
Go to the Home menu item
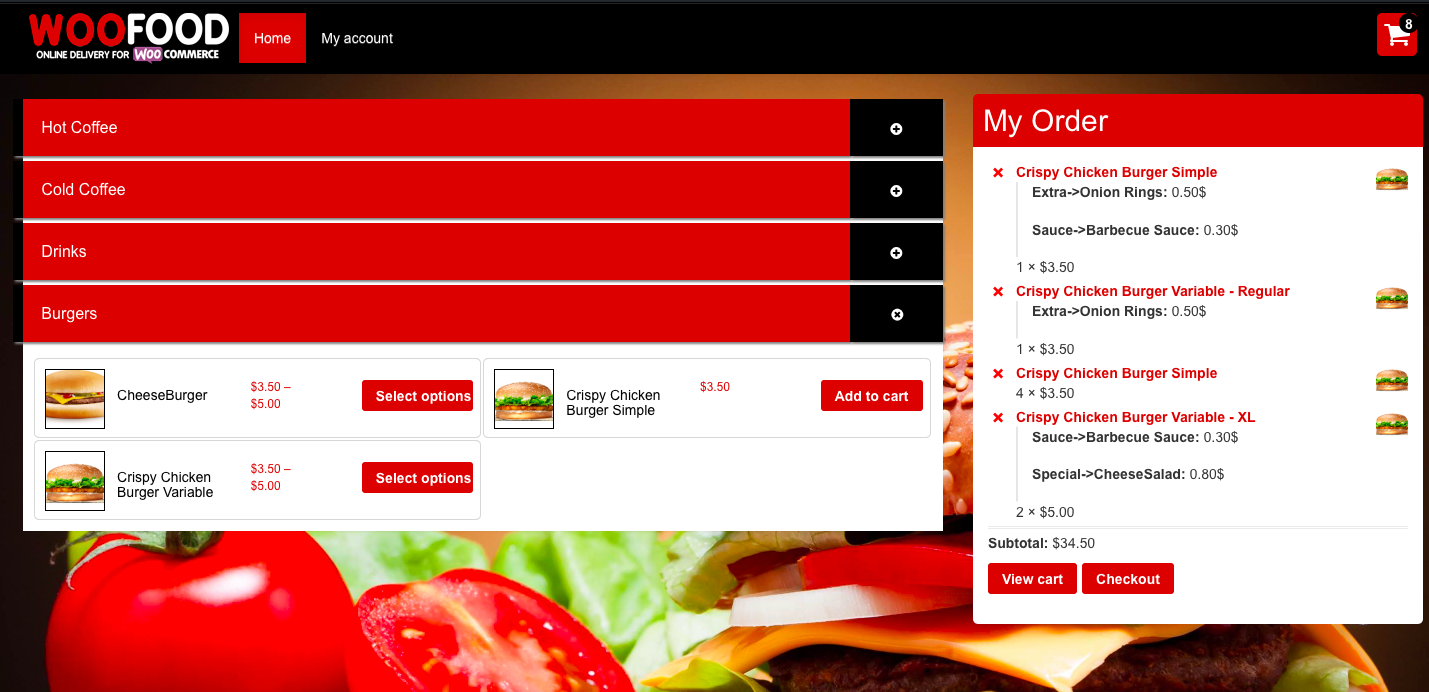coord(272,38)
